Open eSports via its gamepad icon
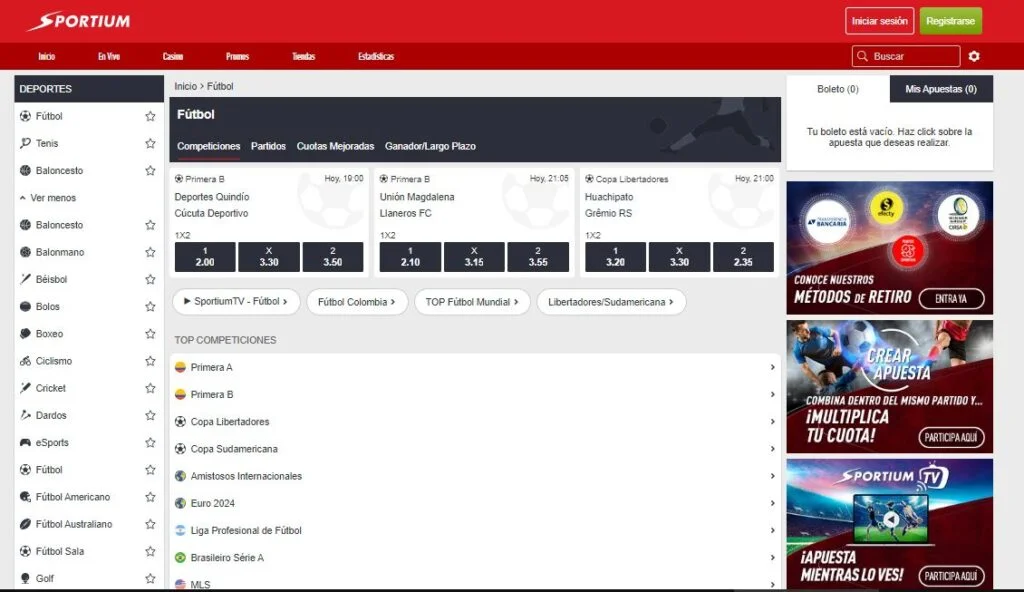 point(26,443)
